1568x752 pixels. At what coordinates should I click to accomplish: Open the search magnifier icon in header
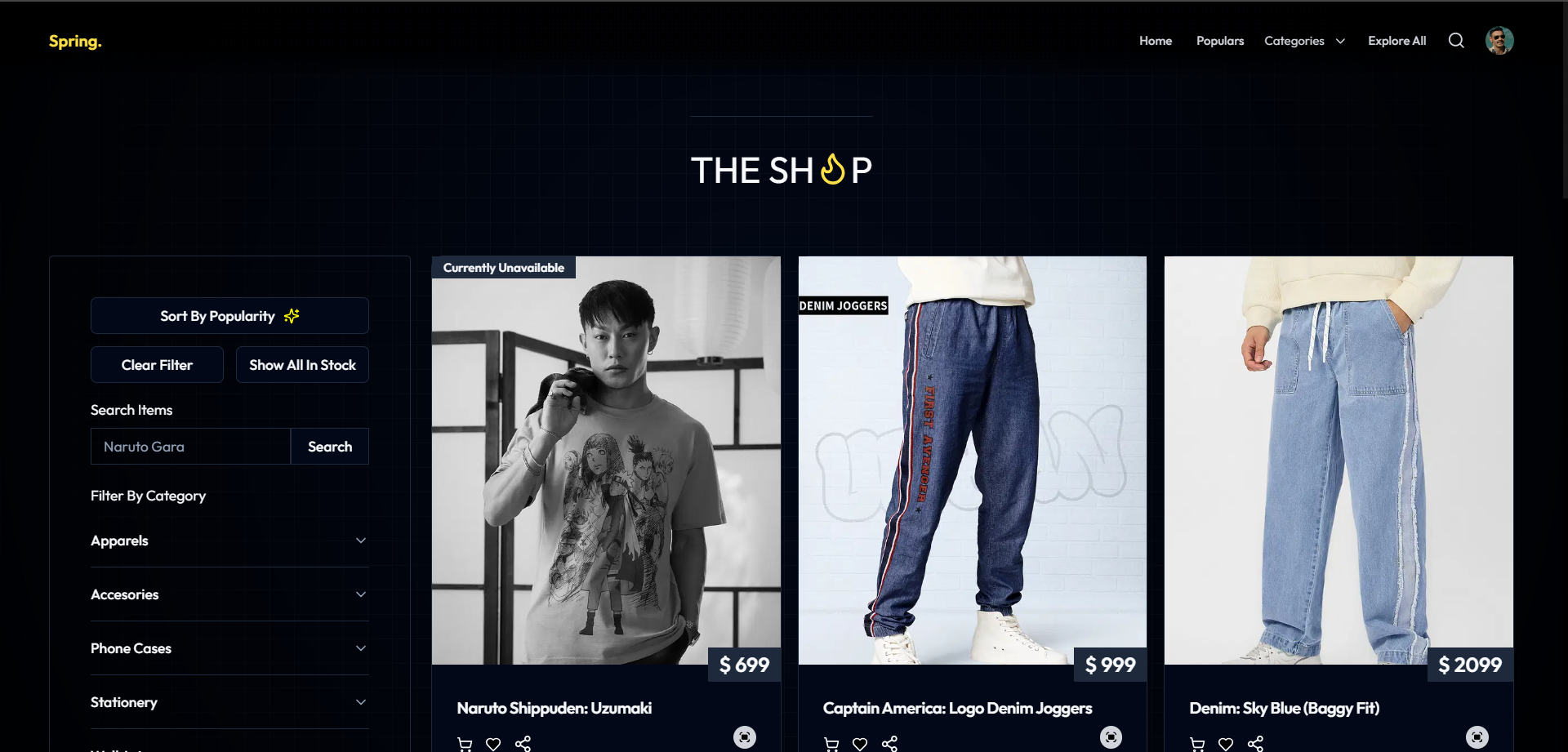[1456, 41]
